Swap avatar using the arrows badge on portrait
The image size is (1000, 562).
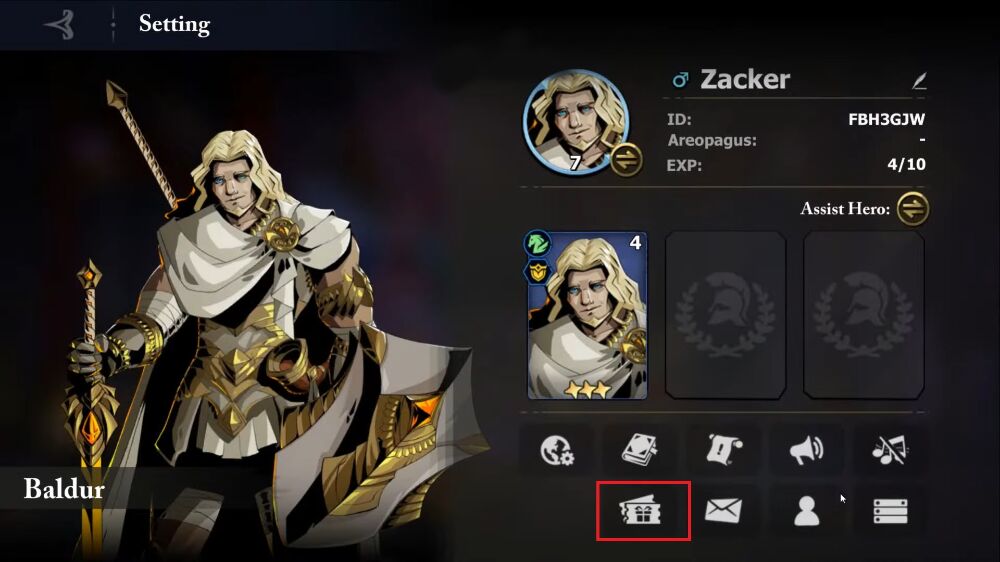626,160
